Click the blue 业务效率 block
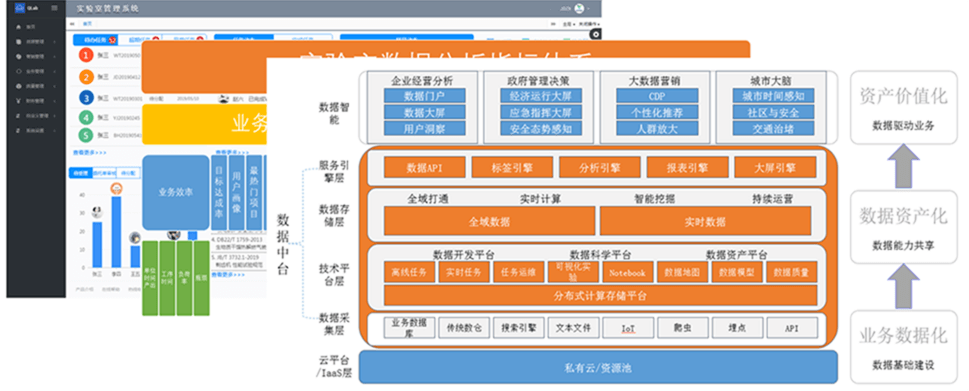969x391 pixels. click(x=176, y=192)
